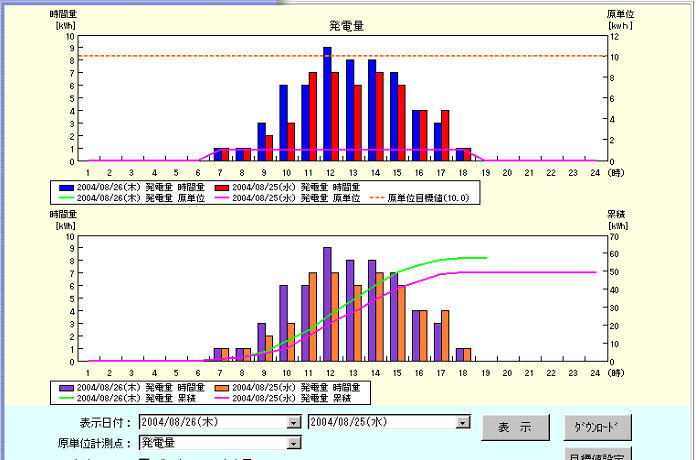The height and width of the screenshot is (460, 696).
Task: Click magenta line legend entry 2004/08/25 原単位
Action: click(287, 198)
